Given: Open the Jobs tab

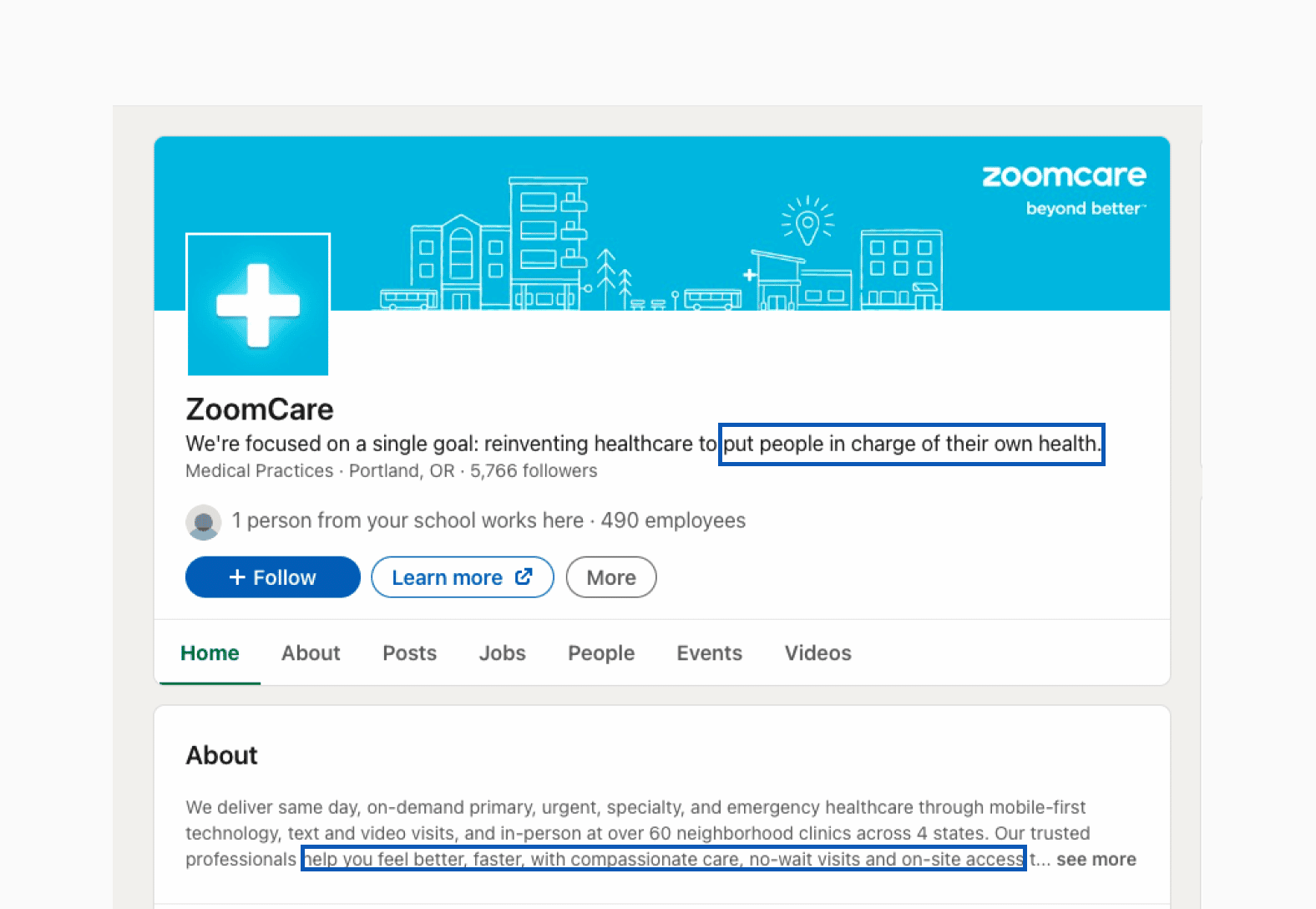Looking at the screenshot, I should 502,653.
